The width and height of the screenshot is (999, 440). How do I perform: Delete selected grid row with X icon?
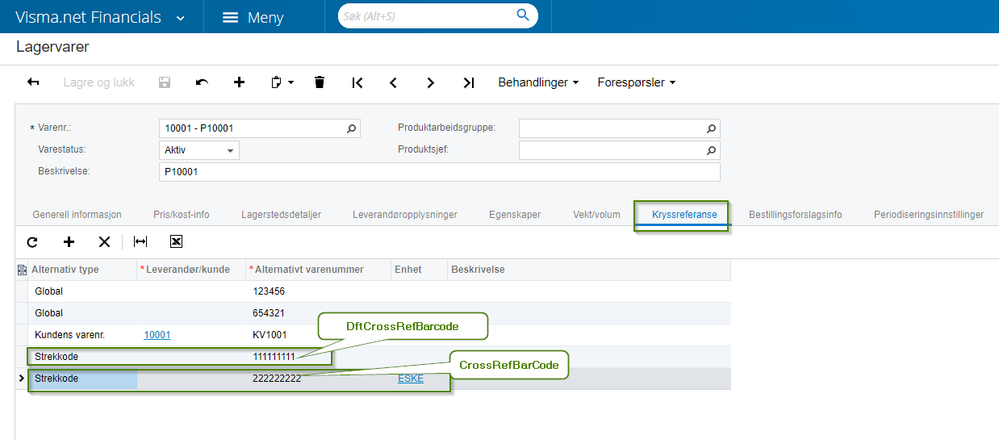coord(104,241)
